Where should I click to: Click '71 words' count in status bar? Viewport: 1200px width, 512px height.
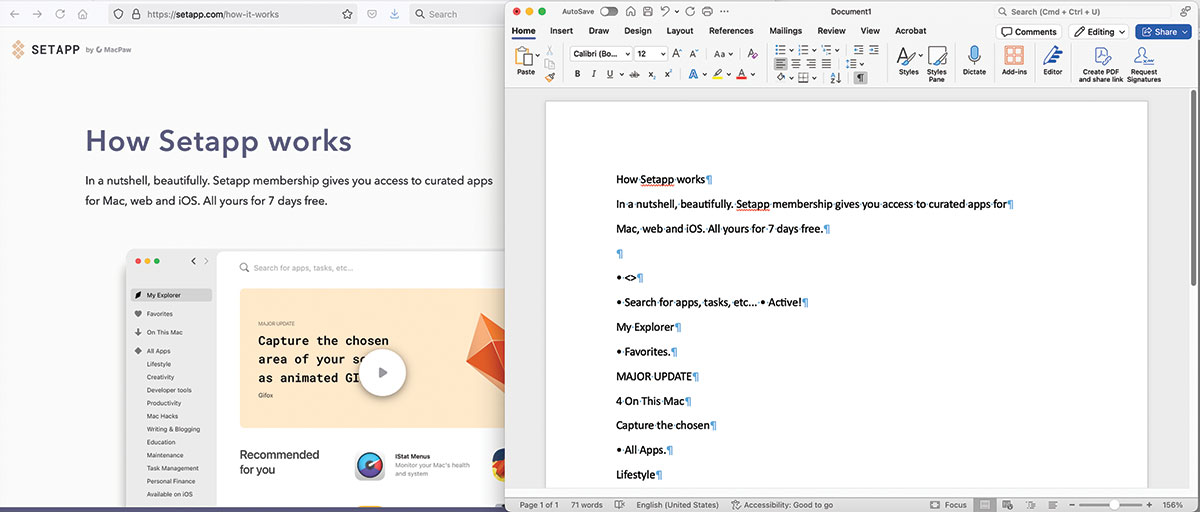(x=587, y=505)
